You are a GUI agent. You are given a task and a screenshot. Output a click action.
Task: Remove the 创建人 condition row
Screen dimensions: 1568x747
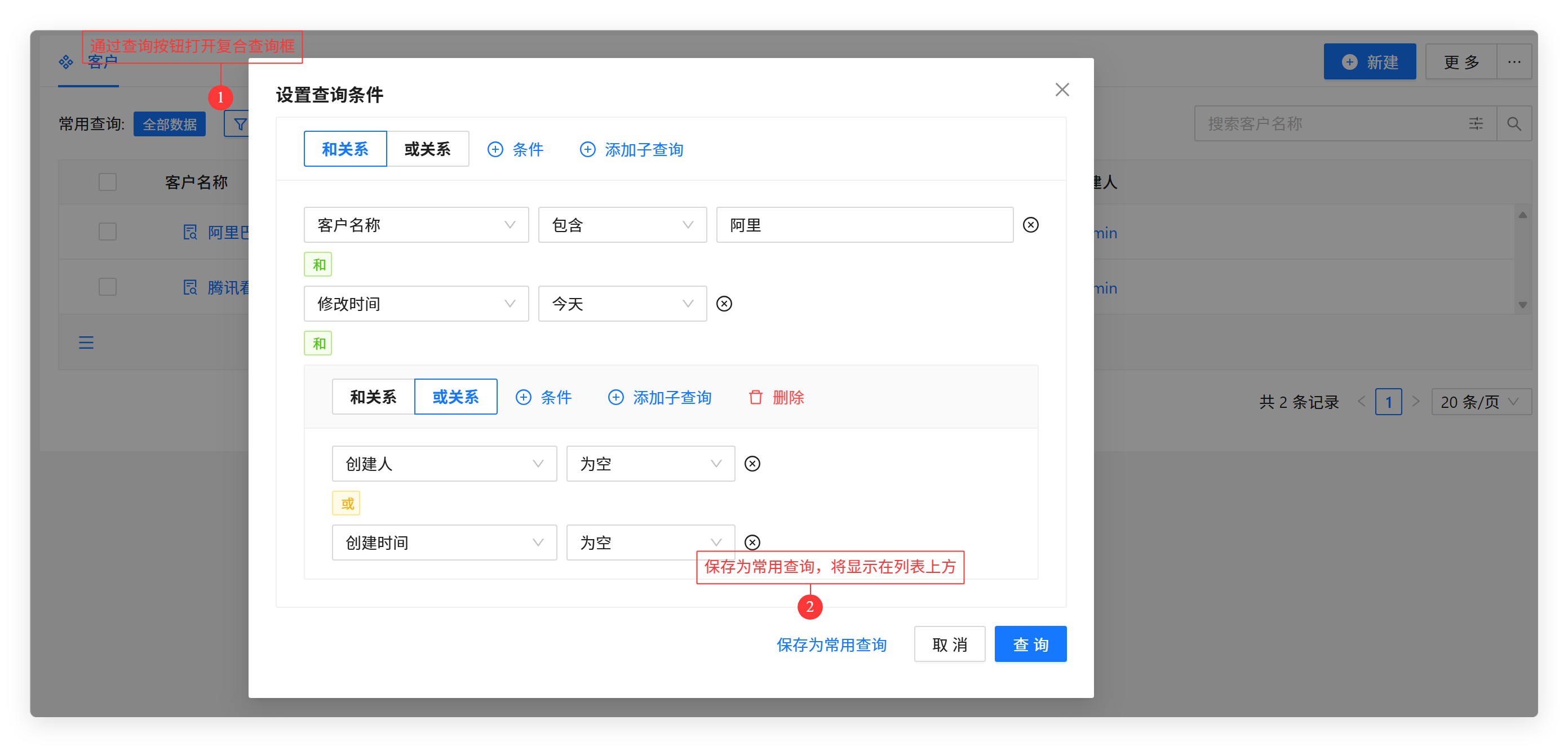[752, 464]
